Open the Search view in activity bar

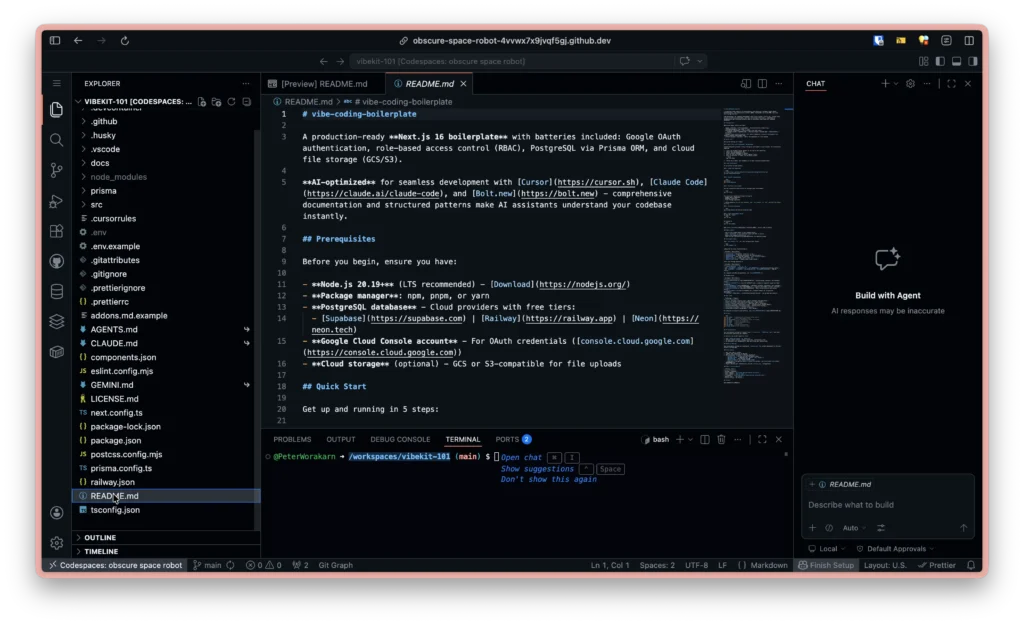[57, 140]
